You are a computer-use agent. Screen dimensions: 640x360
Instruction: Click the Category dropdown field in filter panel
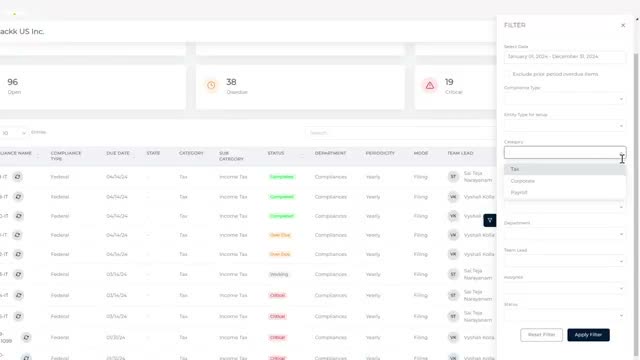tap(565, 153)
